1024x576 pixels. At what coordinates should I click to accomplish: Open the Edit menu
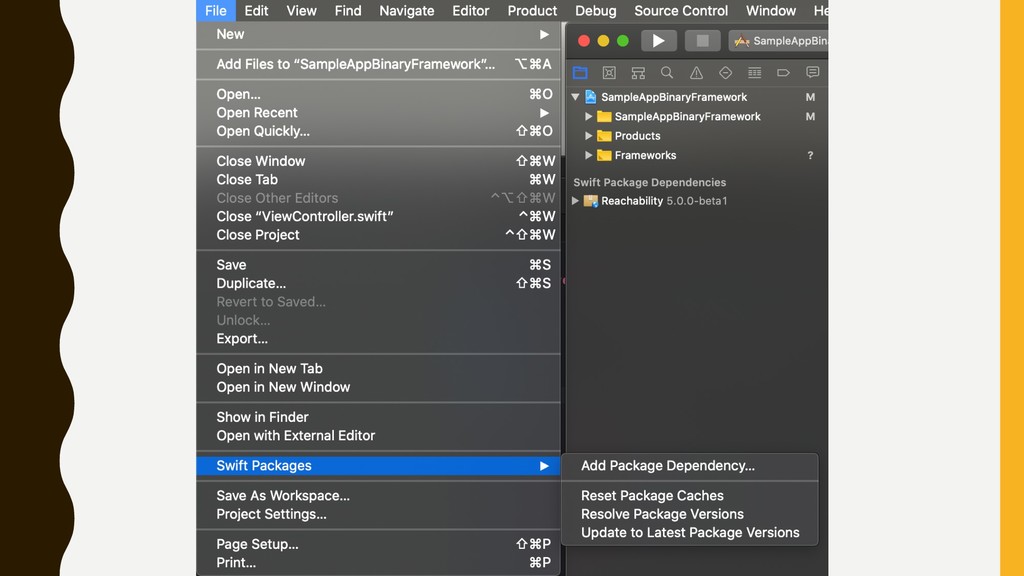pyautogui.click(x=256, y=10)
